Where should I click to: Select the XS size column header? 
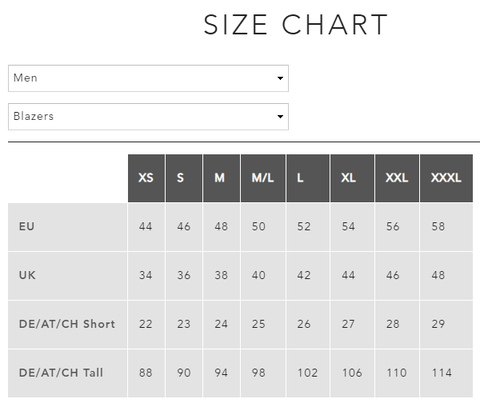tap(146, 178)
